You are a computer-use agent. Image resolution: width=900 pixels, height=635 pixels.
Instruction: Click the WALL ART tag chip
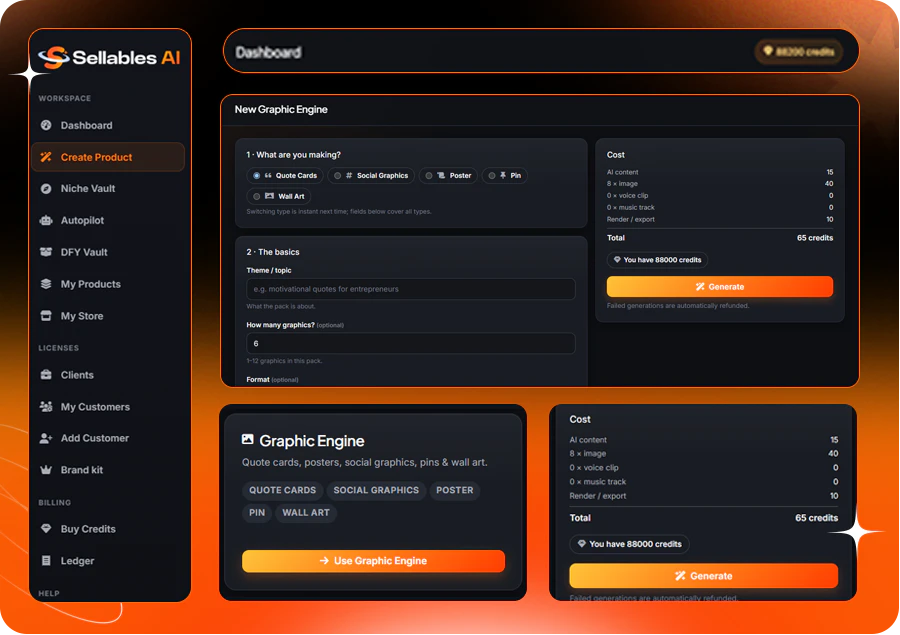pos(306,513)
